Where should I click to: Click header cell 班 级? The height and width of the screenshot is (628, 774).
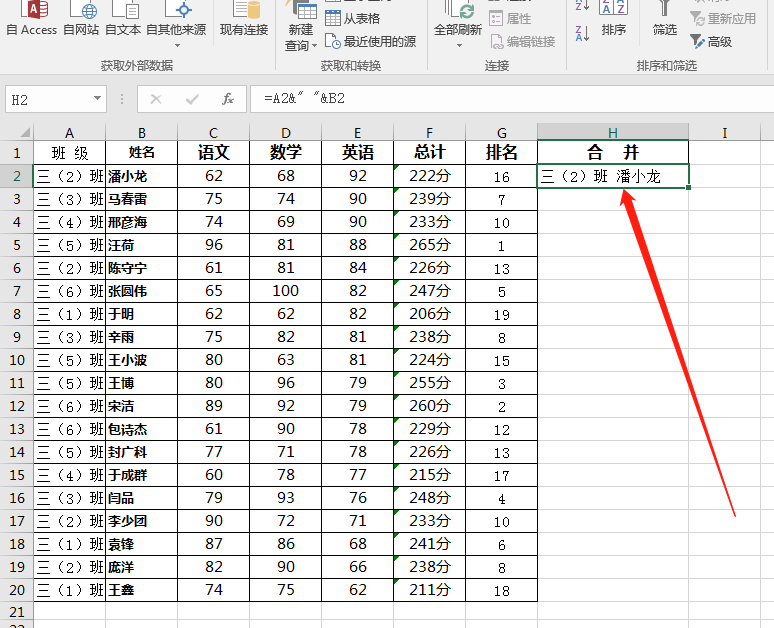pos(70,153)
